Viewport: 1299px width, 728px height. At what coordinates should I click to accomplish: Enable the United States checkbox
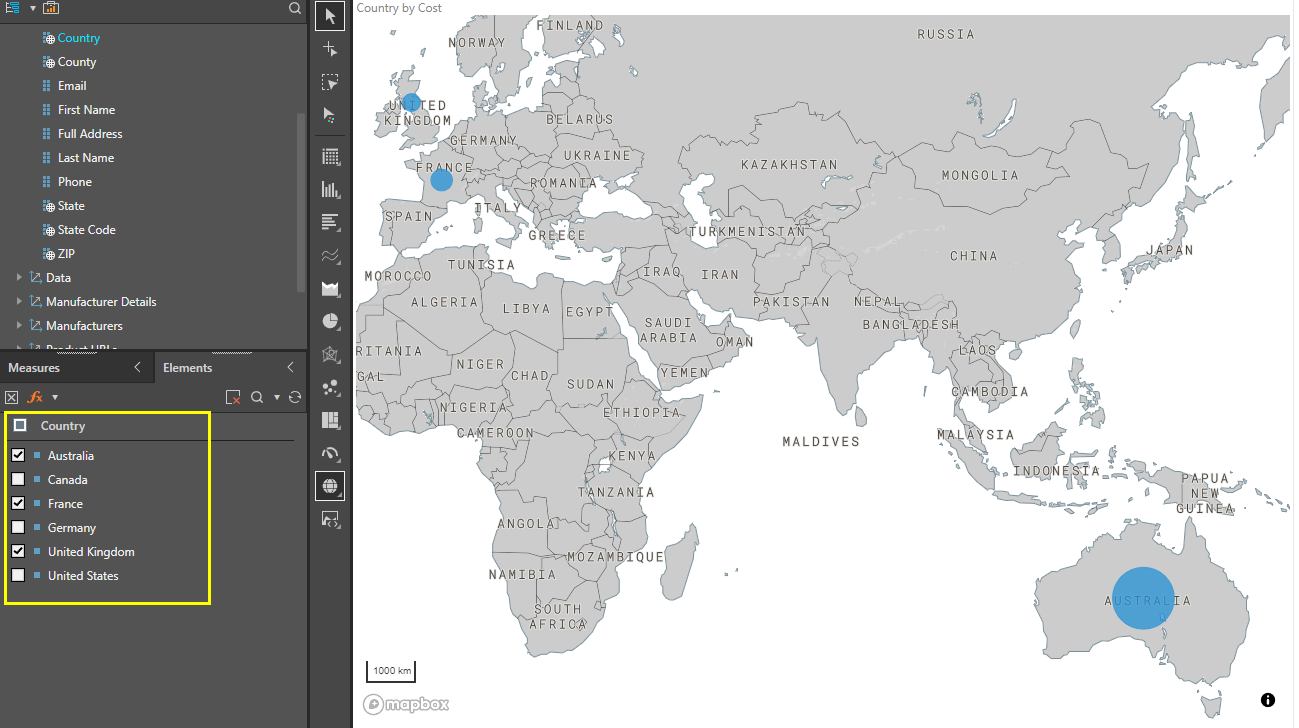pyautogui.click(x=18, y=576)
